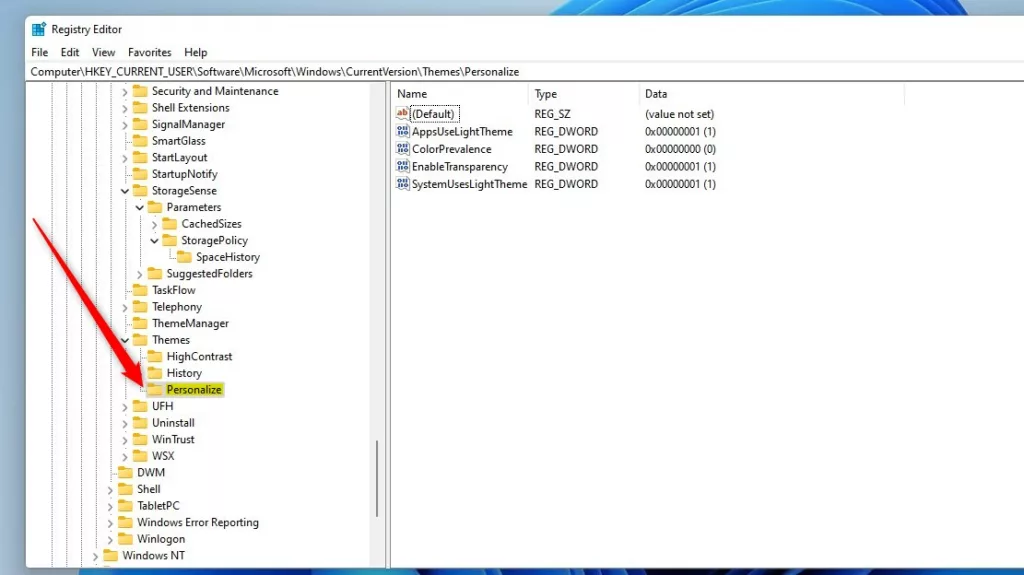1024x575 pixels.
Task: Open the File menu
Action: pos(39,52)
